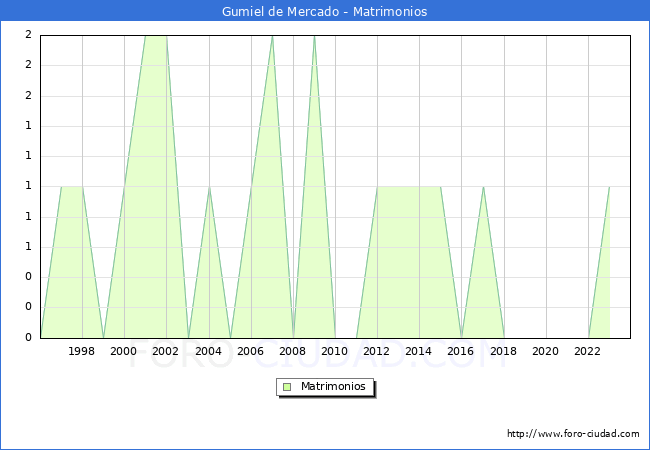Select the 2020 x-axis label
Screen dimensions: 650x450
point(545,351)
